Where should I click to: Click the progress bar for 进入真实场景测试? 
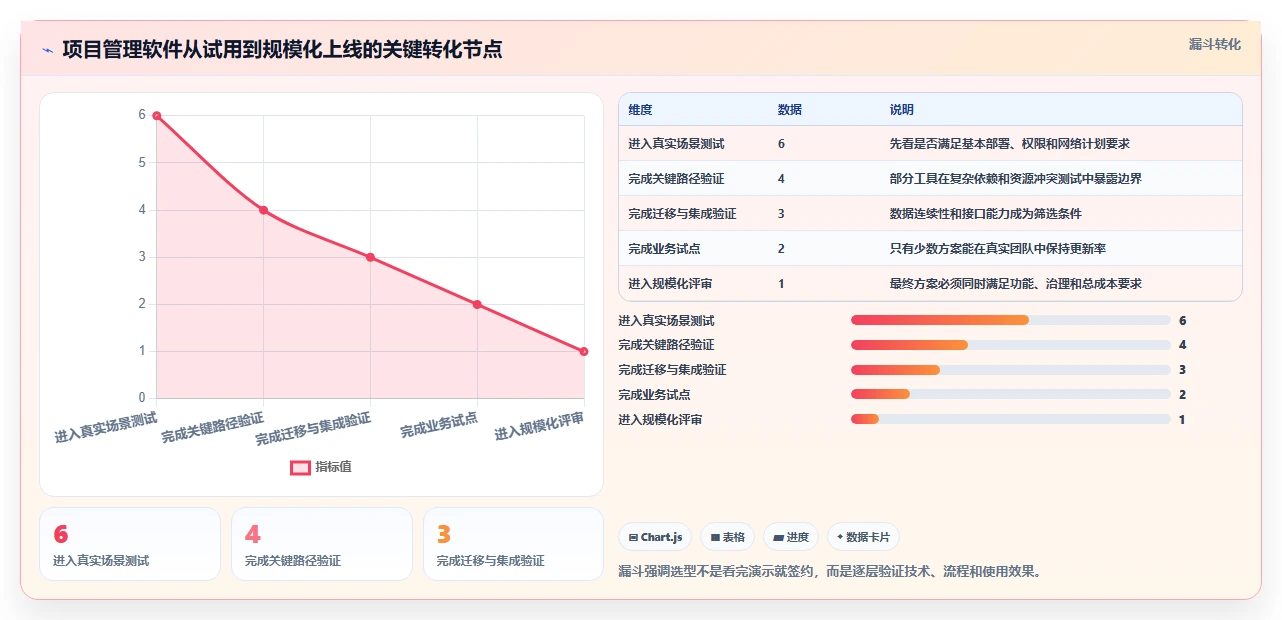click(x=1010, y=320)
